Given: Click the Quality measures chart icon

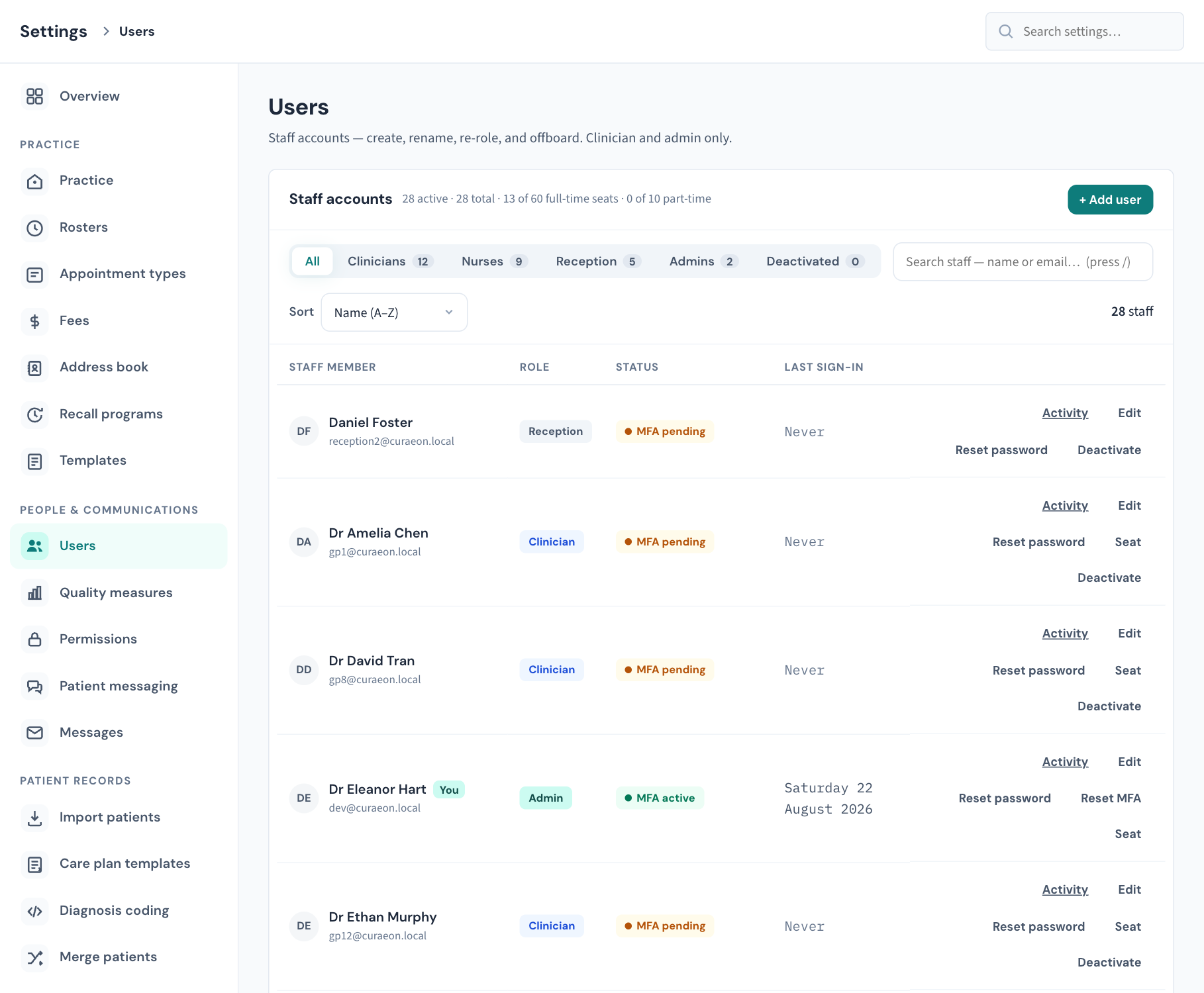Looking at the screenshot, I should tap(34, 593).
